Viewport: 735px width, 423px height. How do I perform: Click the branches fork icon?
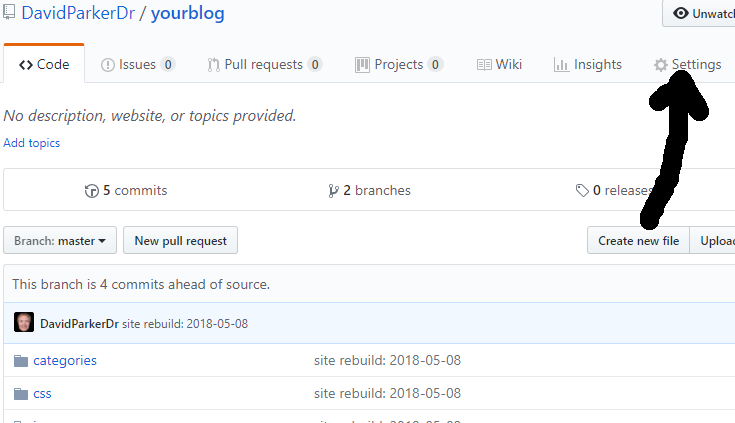pyautogui.click(x=333, y=191)
